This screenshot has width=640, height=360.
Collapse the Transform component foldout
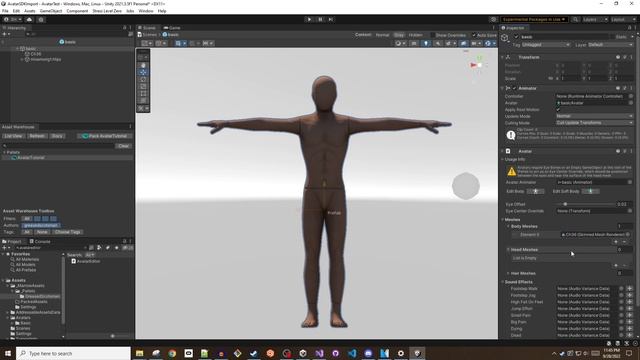click(502, 57)
